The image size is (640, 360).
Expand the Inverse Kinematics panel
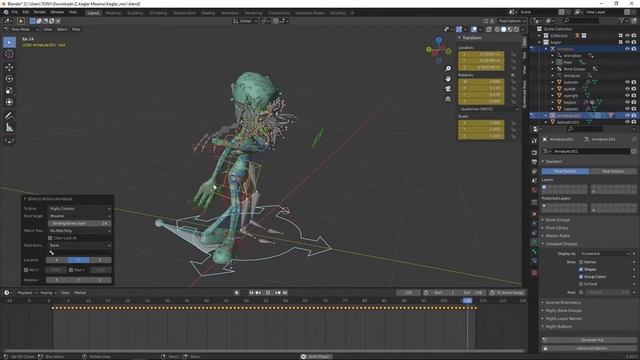pos(562,302)
